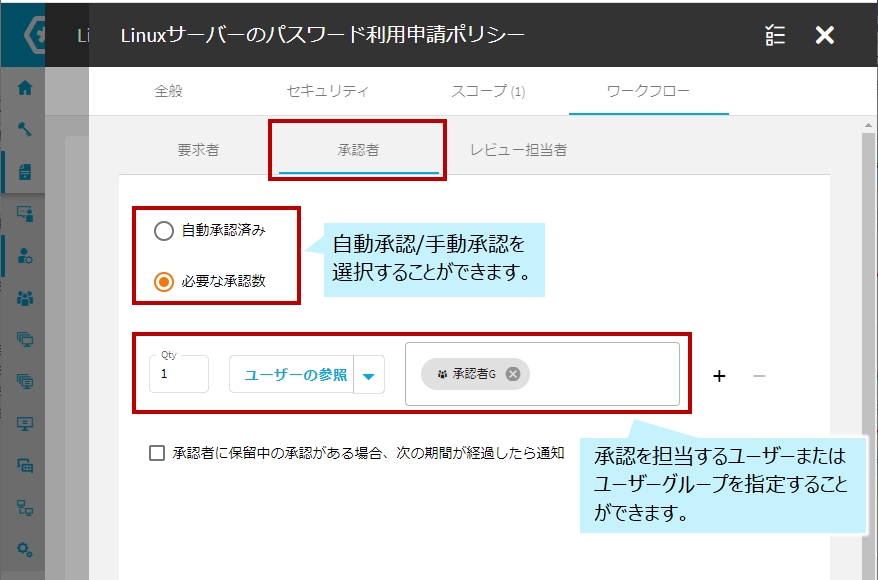Image resolution: width=878 pixels, height=580 pixels.
Task: Close the Linux password policy dialog
Action: pyautogui.click(x=825, y=35)
